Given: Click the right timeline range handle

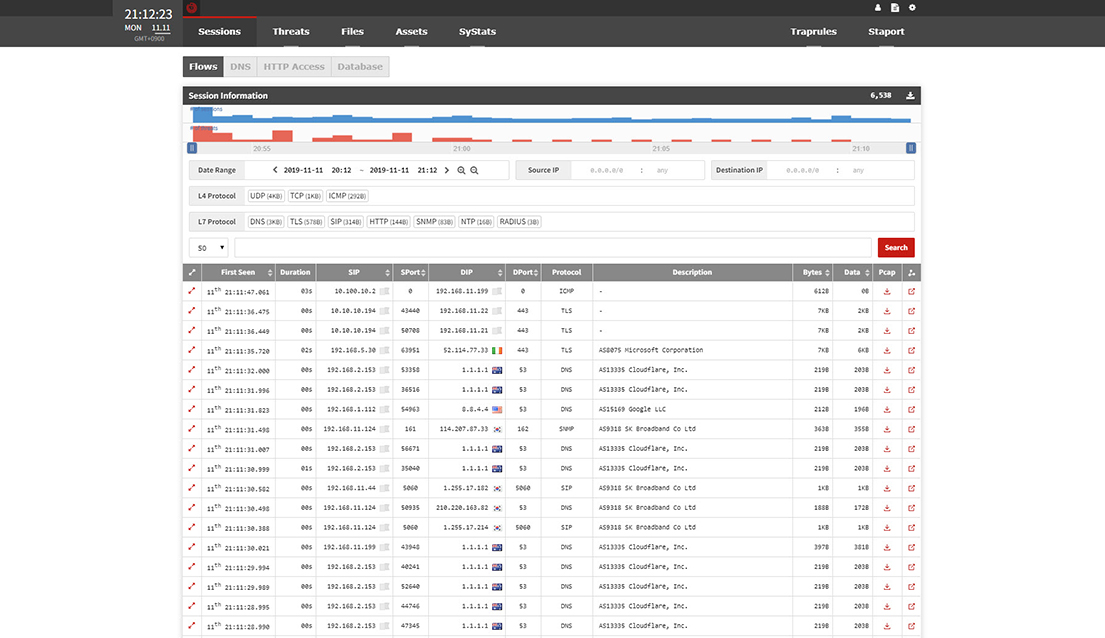Looking at the screenshot, I should coord(910,148).
